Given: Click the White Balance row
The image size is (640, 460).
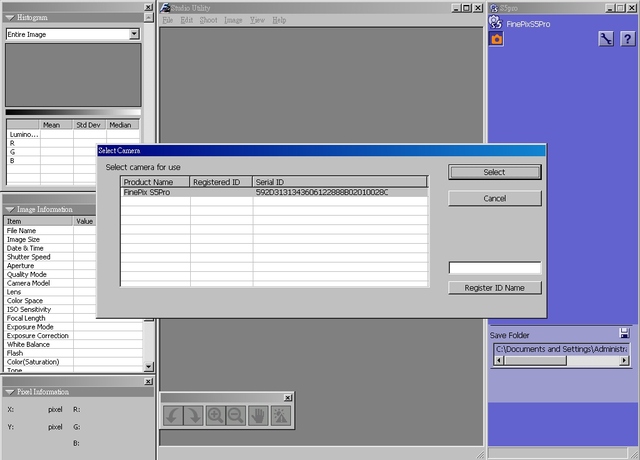Looking at the screenshot, I should (x=73, y=344).
